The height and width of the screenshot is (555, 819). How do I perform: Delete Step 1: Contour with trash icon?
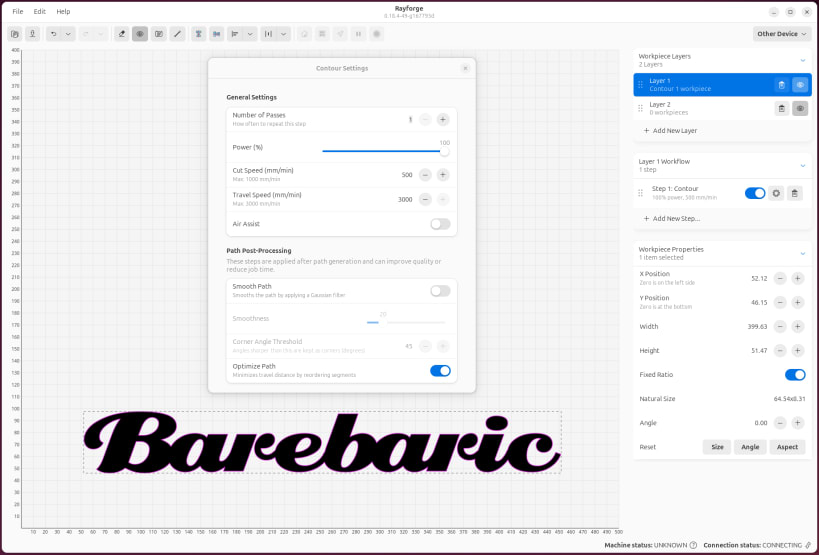[x=794, y=193]
